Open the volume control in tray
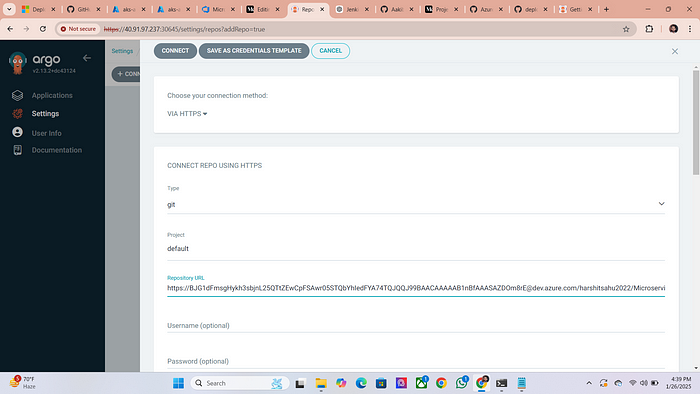Screen dimensions: 700x394 tap(644, 383)
